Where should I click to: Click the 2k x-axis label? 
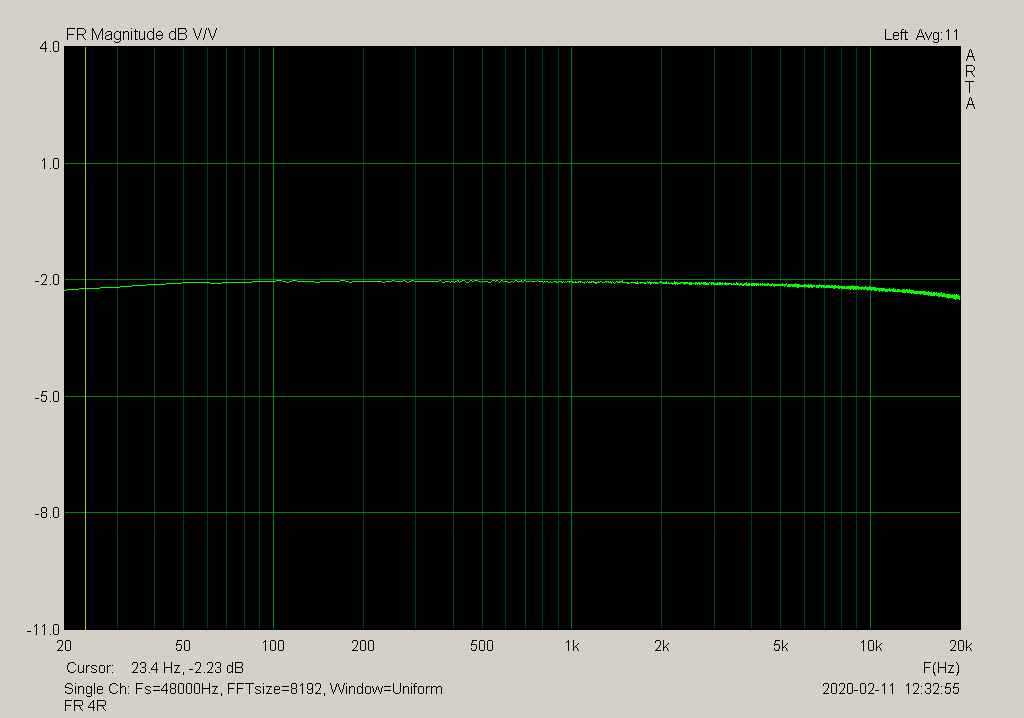coord(662,646)
